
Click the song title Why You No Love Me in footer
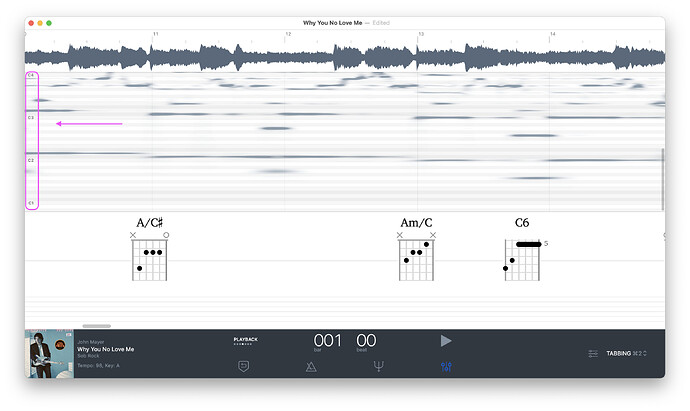(106, 349)
